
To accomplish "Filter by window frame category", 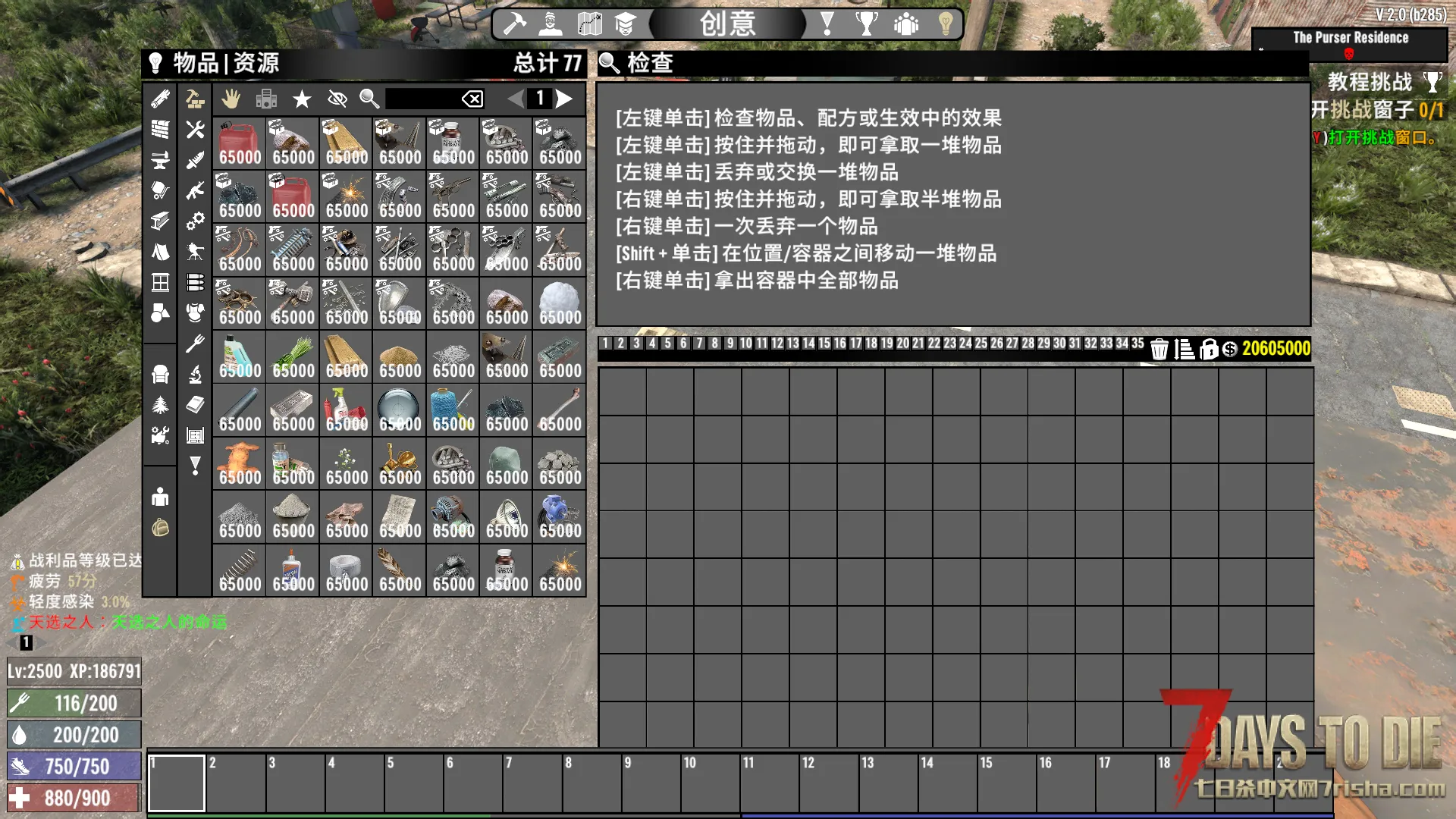I will (160, 282).
